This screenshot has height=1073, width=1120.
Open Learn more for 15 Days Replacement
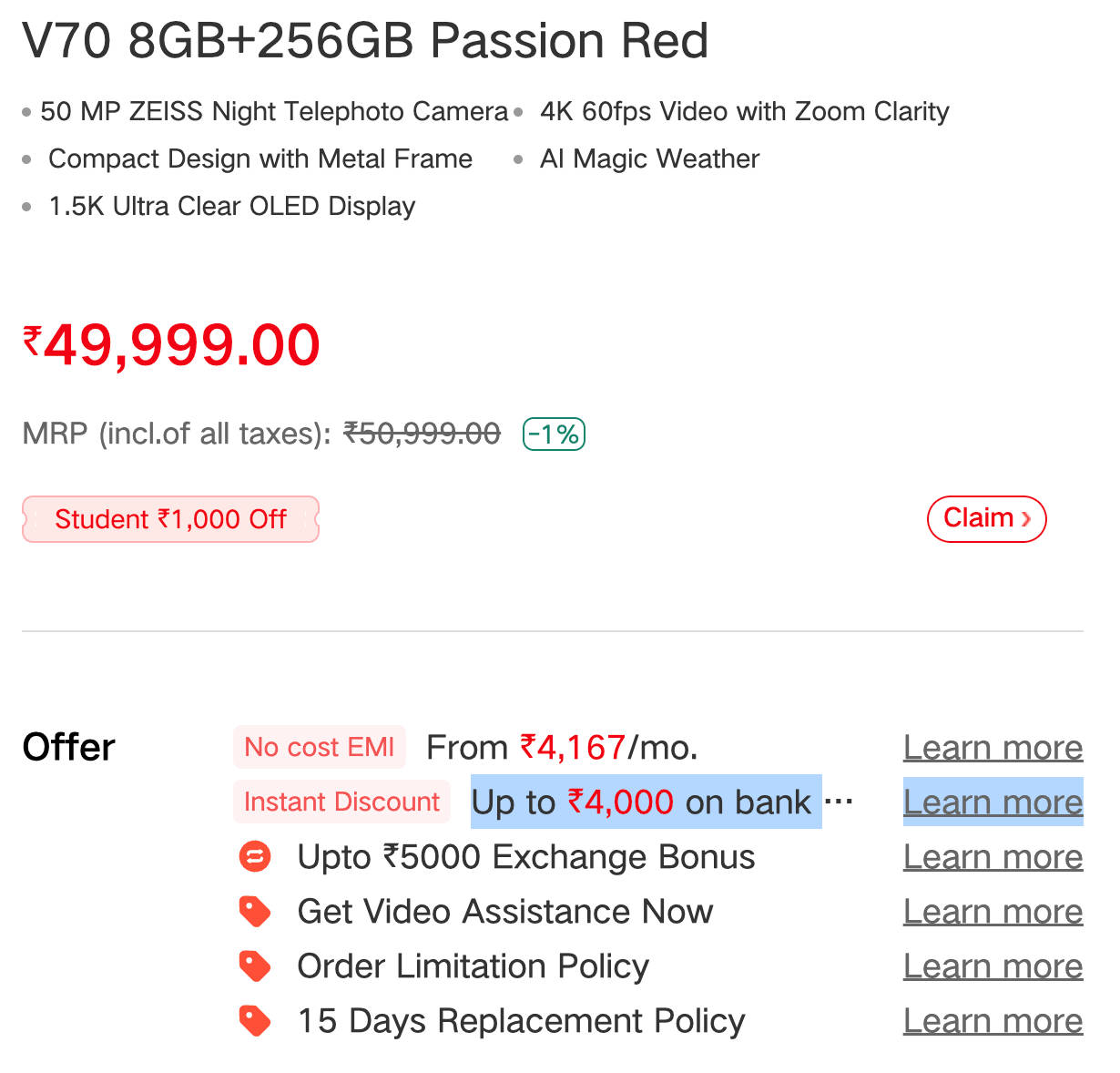coord(993,1021)
